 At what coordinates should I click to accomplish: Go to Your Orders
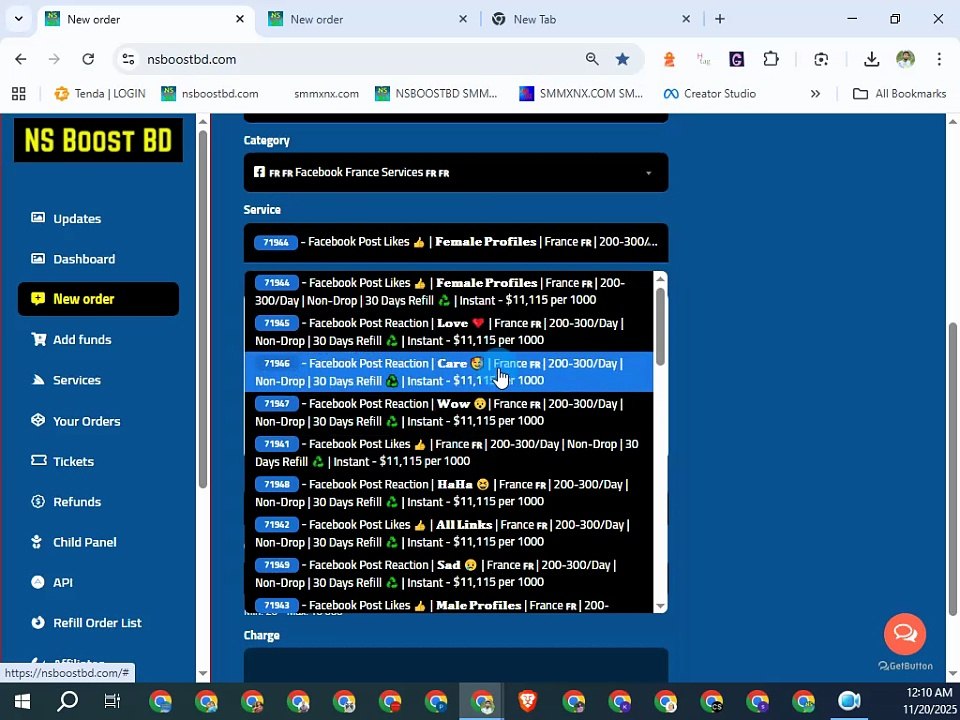click(76, 421)
